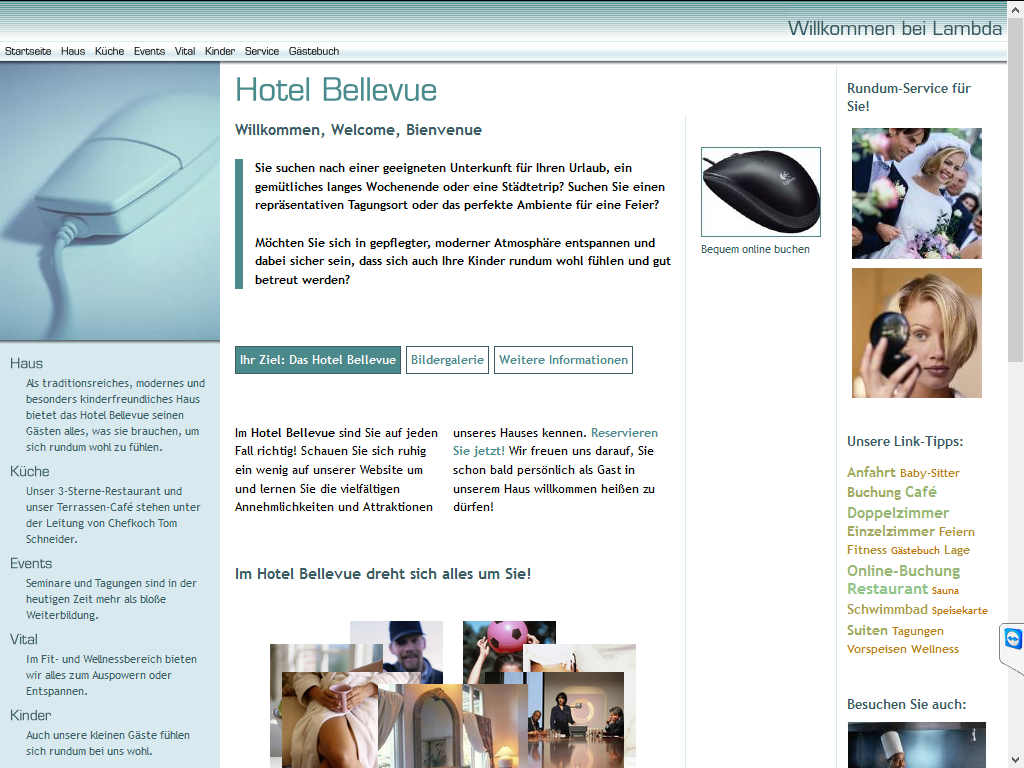Open the Einzelzimmer link tip

tap(891, 532)
